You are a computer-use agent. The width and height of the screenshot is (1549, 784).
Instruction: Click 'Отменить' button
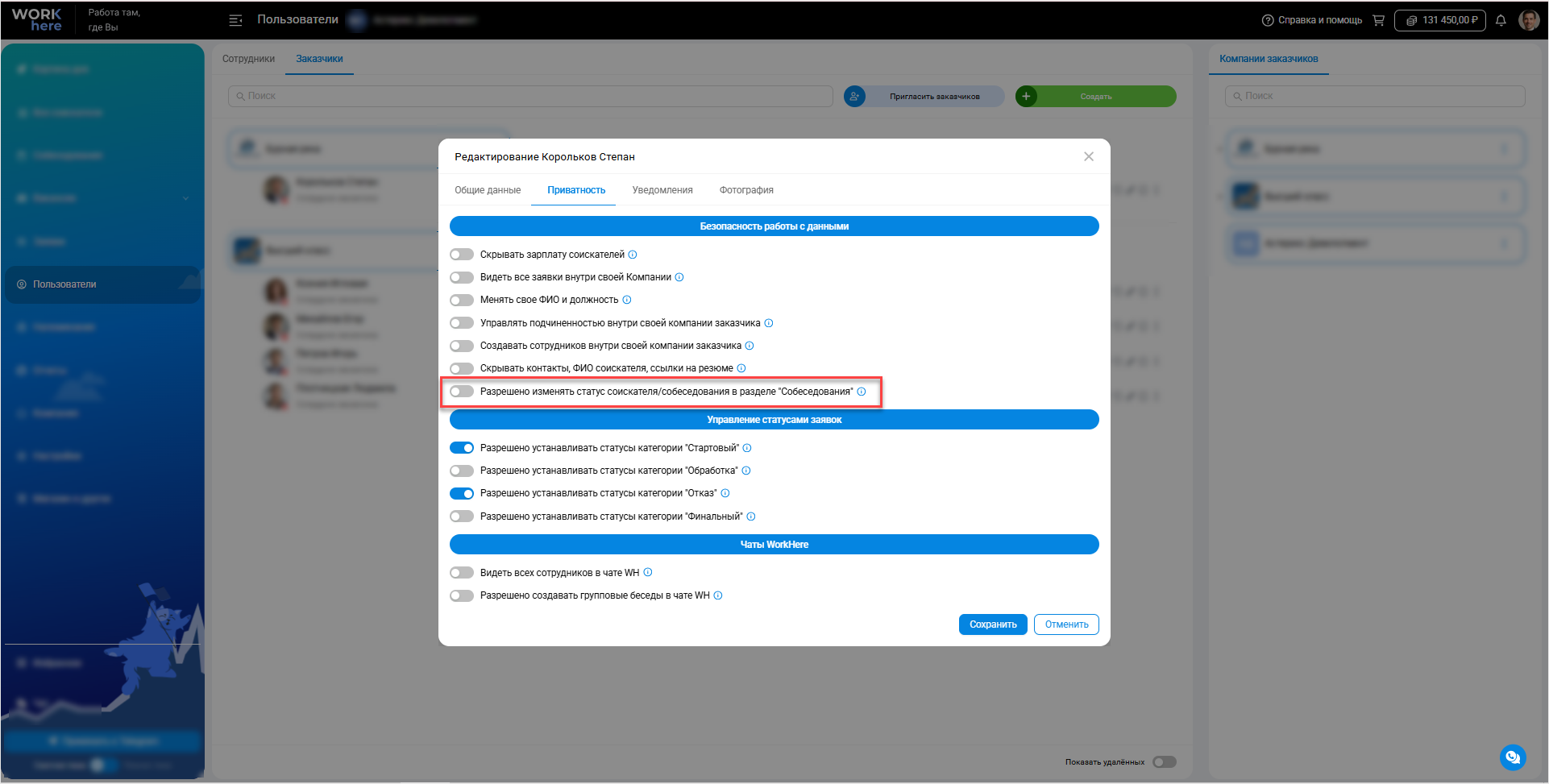(1066, 624)
